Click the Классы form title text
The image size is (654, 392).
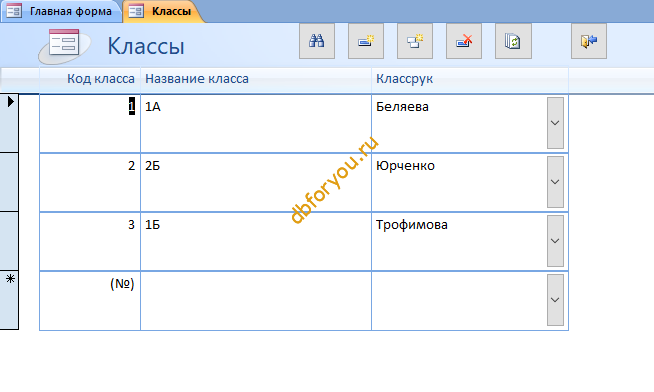pos(146,46)
